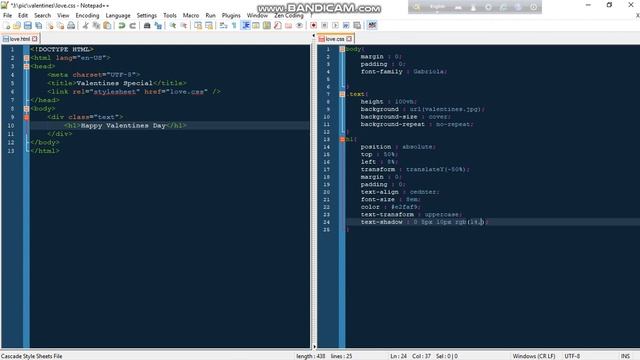This screenshot has width=640, height=360.
Task: Click the 'Happy Valentines Day' heading text
Action: point(123,126)
